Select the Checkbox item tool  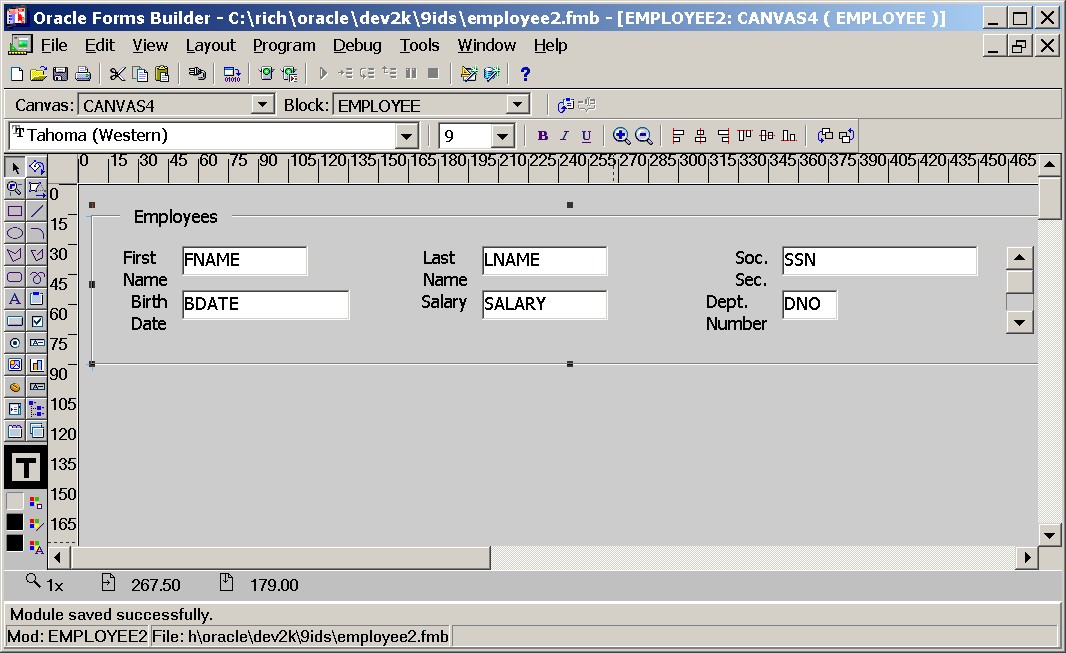coord(37,321)
